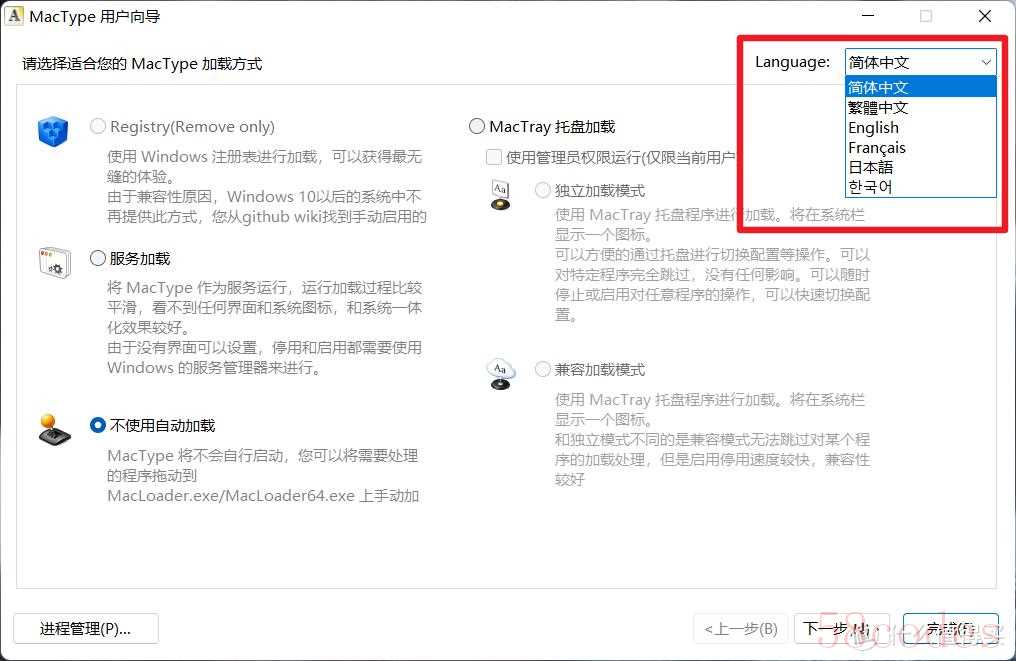This screenshot has height=661, width=1016.
Task: Click the standalone mode font tray icon
Action: (500, 195)
